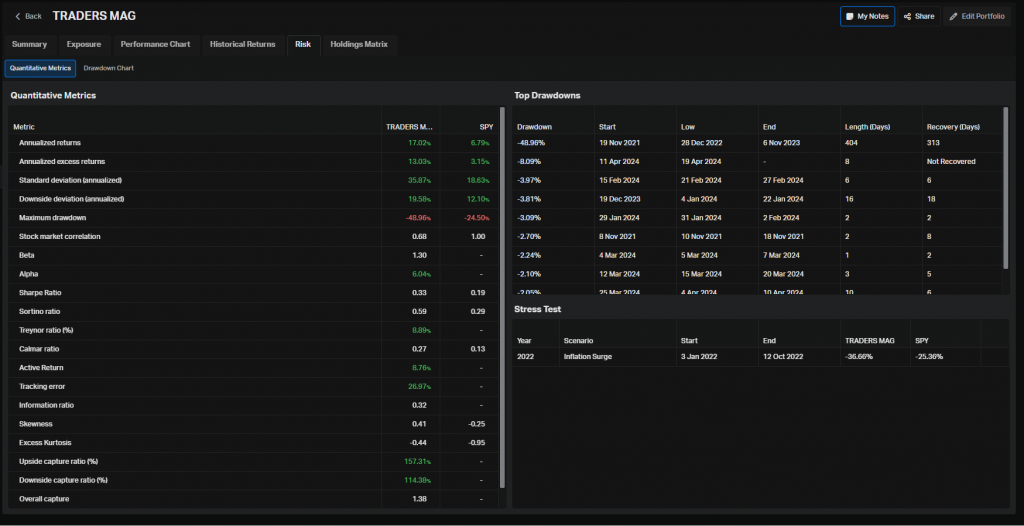Click the Share button
The image size is (1024, 526).
click(919, 16)
